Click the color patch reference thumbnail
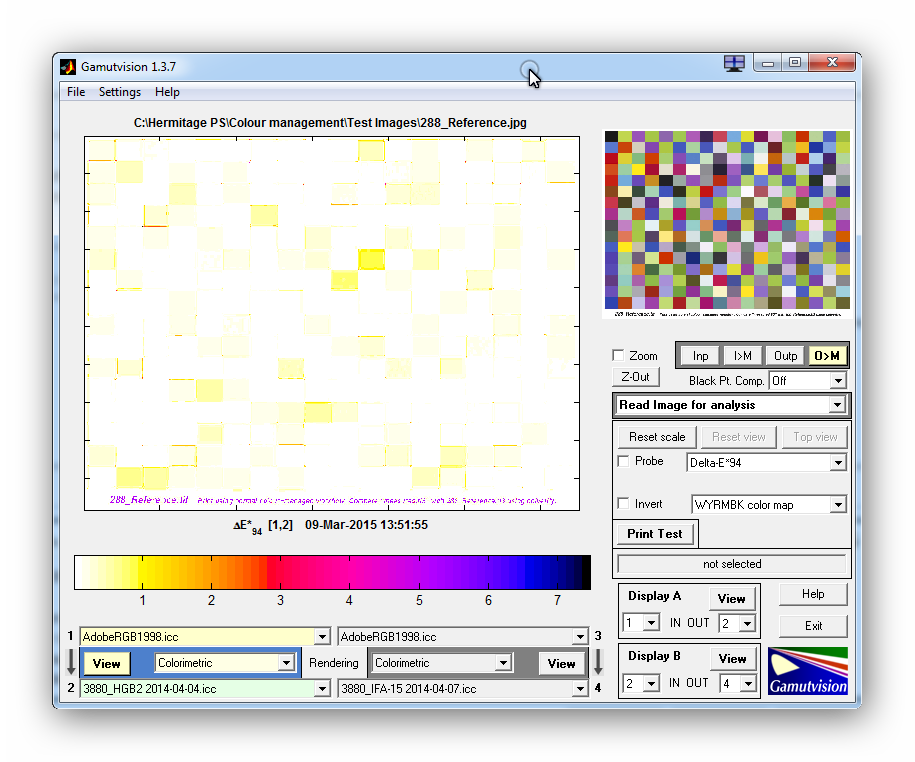This screenshot has height=762, width=915. [x=727, y=223]
